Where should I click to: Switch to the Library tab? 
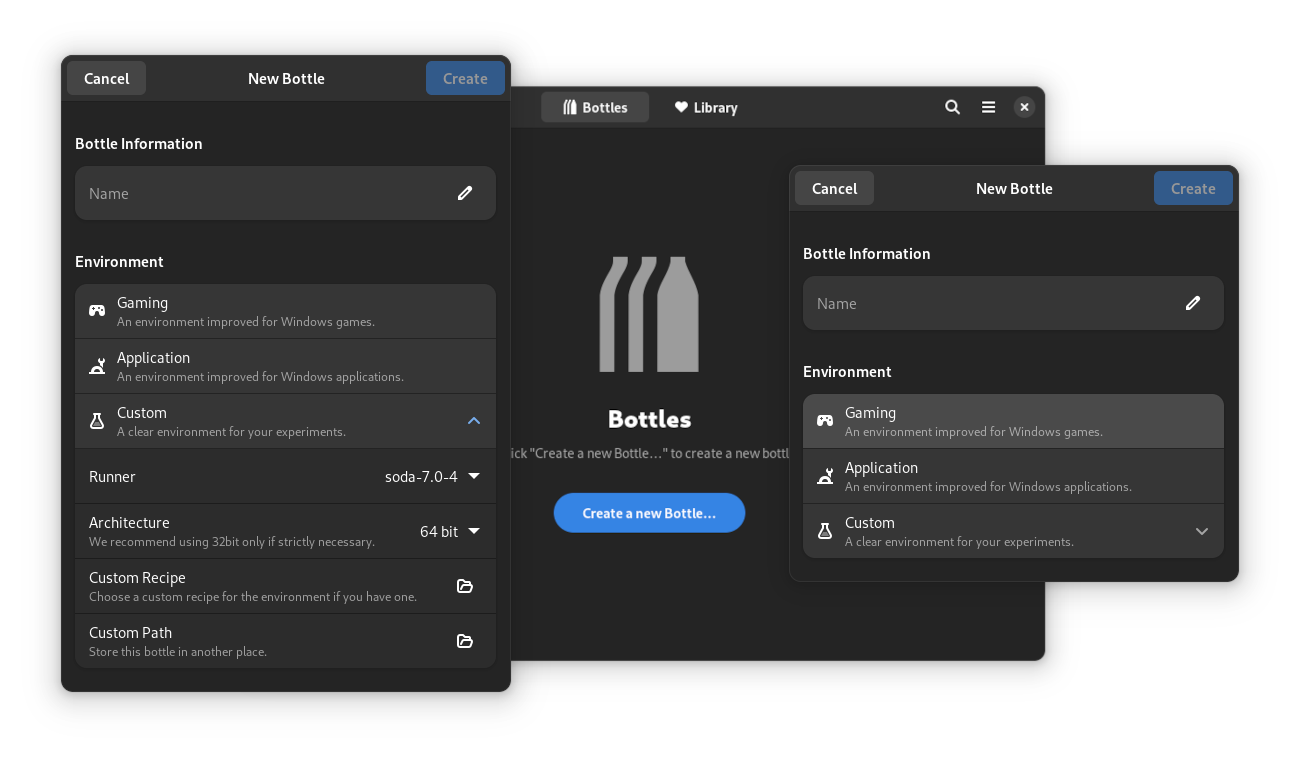point(705,107)
